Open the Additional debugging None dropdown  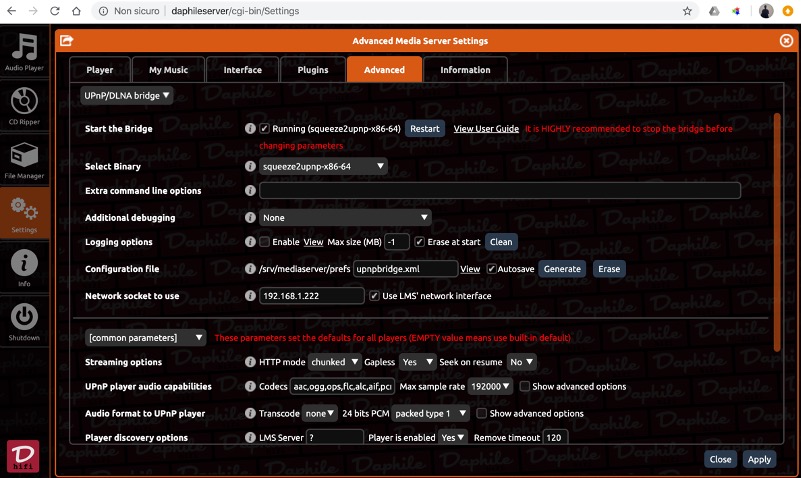tap(345, 218)
